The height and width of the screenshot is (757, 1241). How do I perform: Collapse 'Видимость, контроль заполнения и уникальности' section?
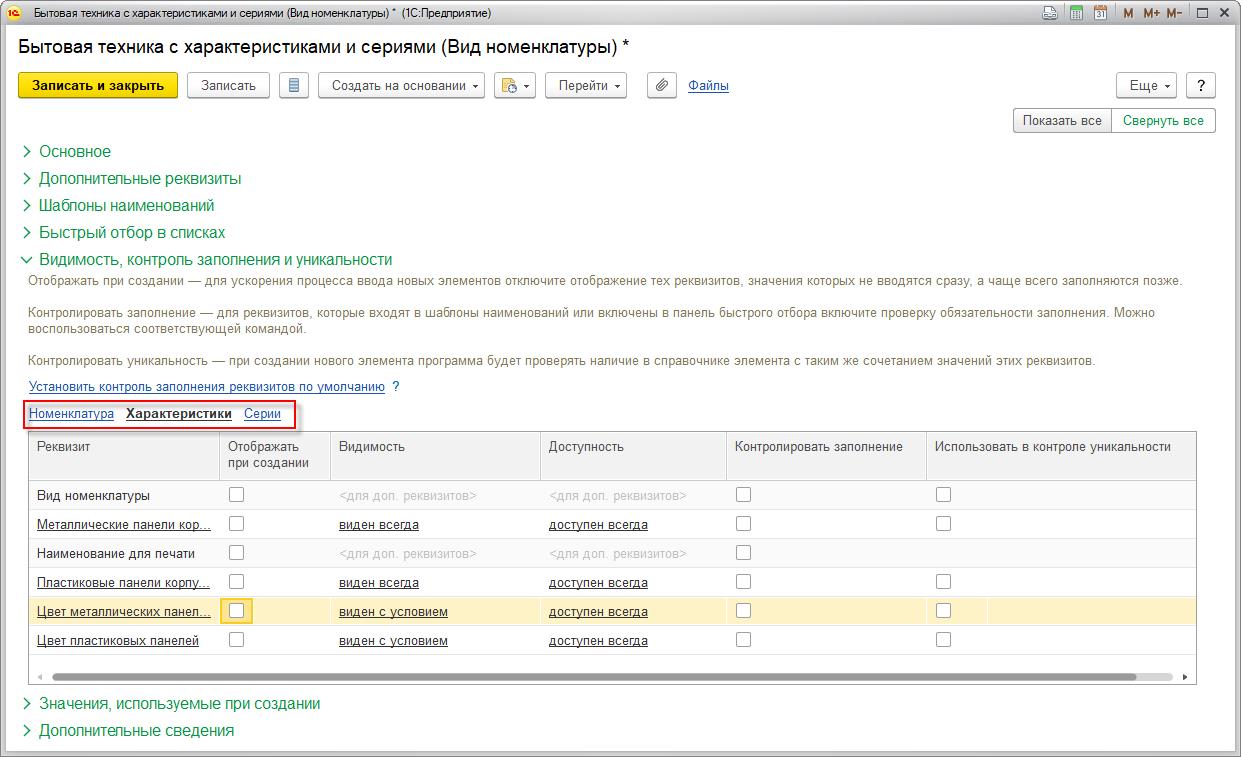(x=215, y=260)
